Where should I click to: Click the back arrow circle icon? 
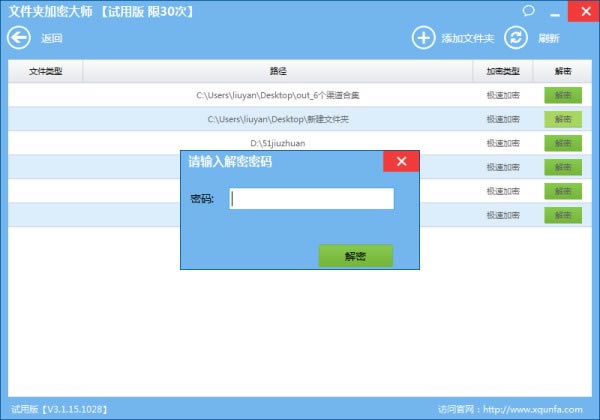click(19, 38)
